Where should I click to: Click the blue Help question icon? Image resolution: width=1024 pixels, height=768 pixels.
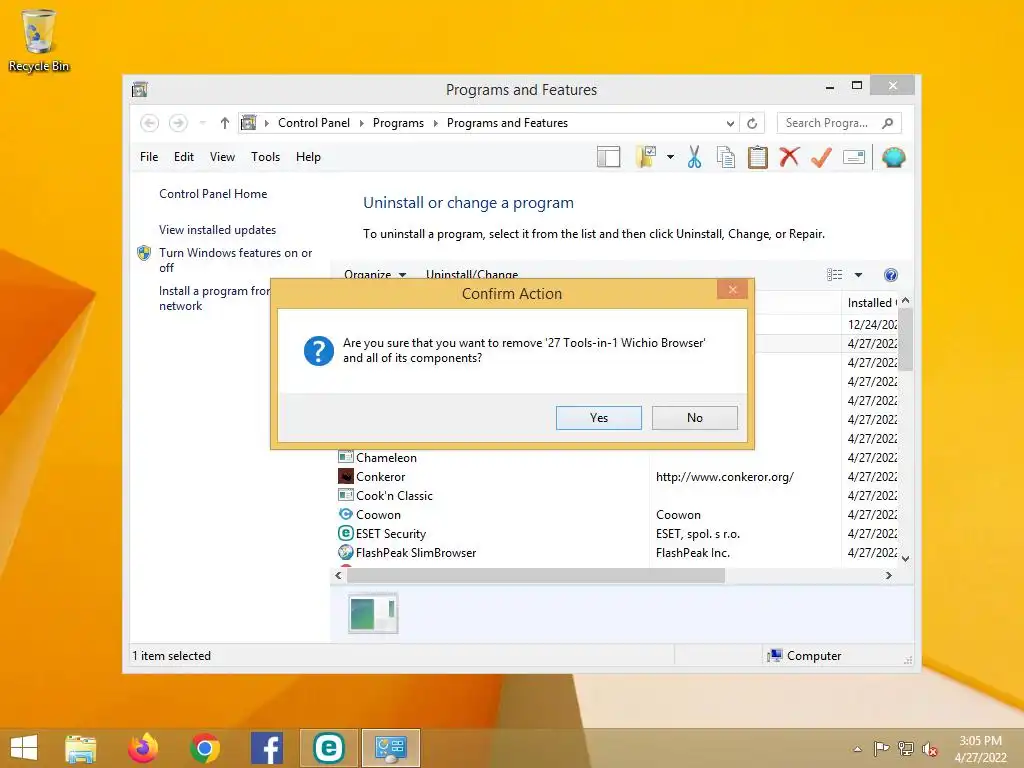tap(890, 275)
